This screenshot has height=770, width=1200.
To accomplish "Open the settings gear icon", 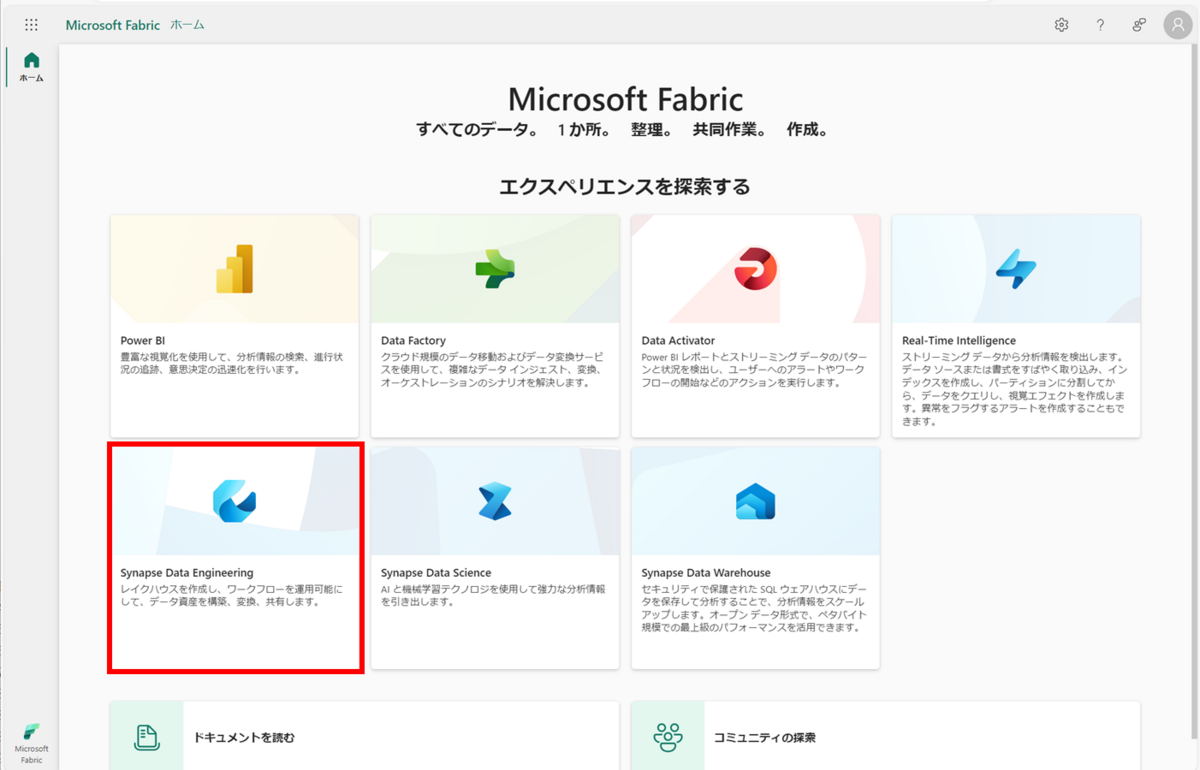I will coord(1062,25).
